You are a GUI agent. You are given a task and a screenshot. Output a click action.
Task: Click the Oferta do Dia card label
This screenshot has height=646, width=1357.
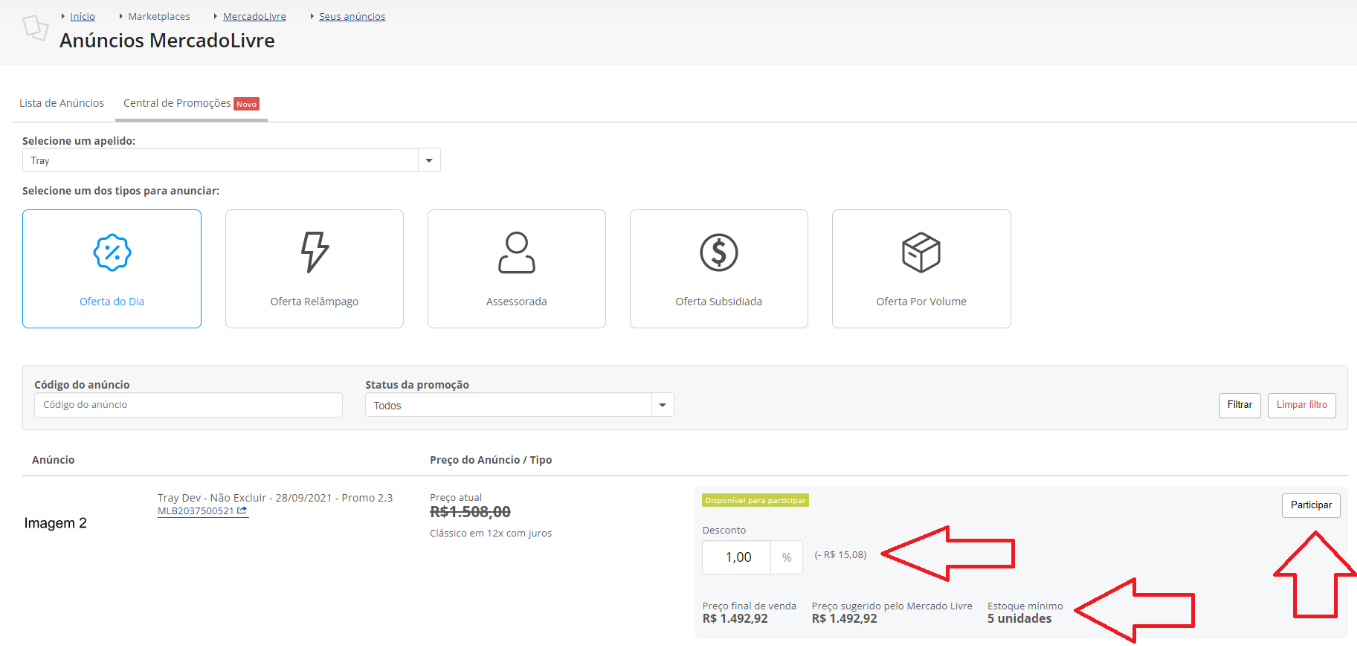[x=112, y=301]
